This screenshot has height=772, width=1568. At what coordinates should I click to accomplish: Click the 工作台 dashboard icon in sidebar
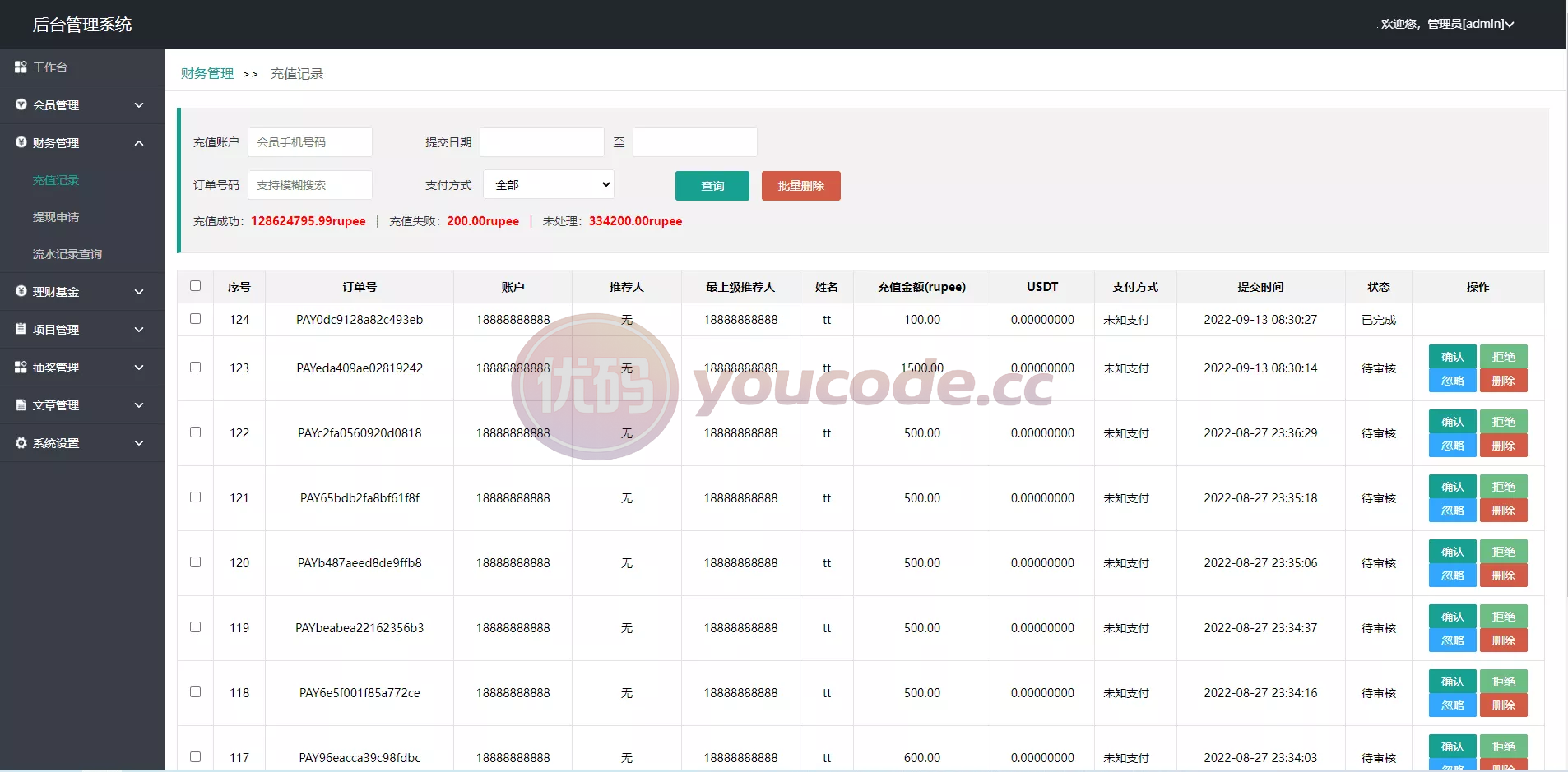21,67
